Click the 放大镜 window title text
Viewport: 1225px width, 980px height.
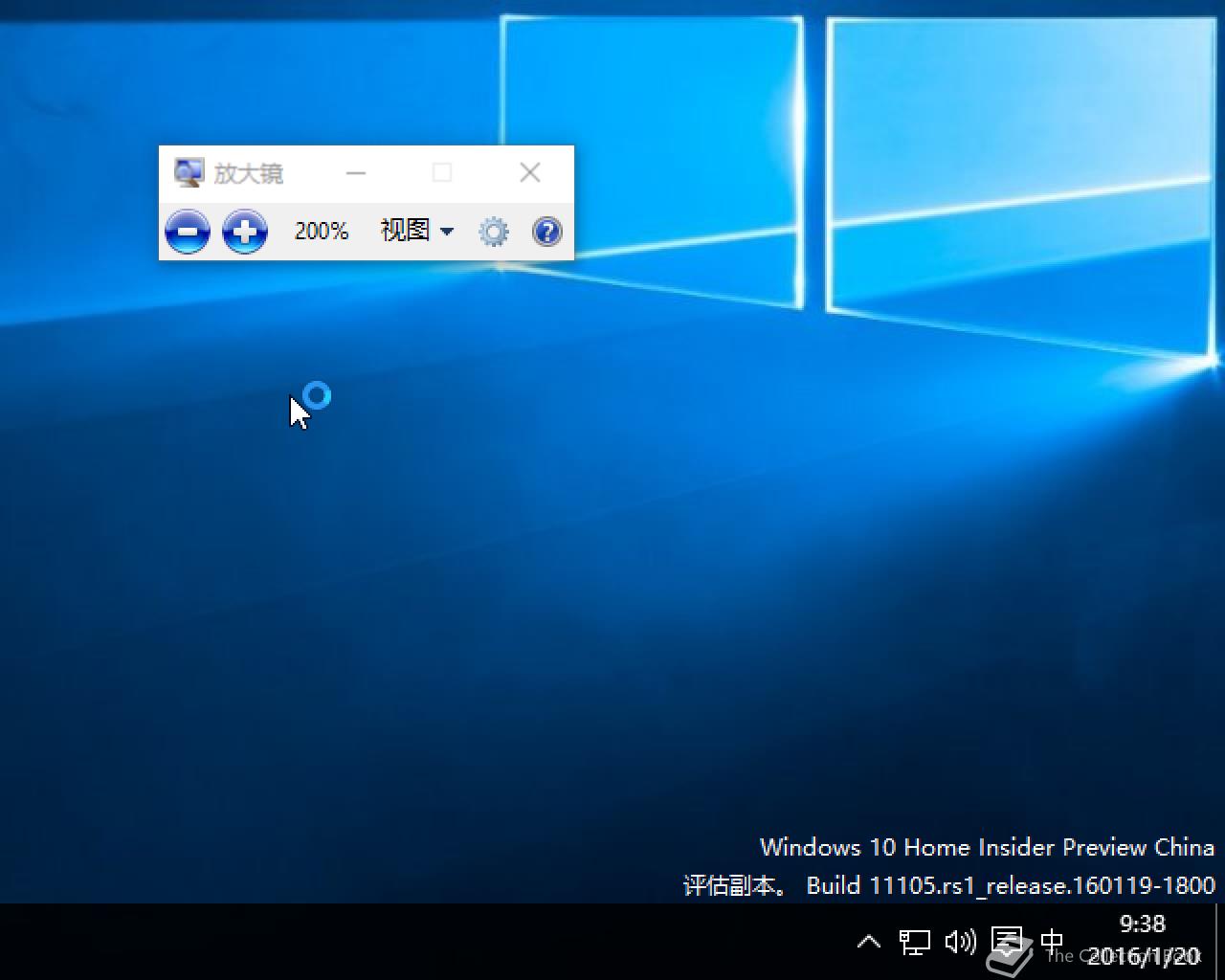click(x=249, y=173)
